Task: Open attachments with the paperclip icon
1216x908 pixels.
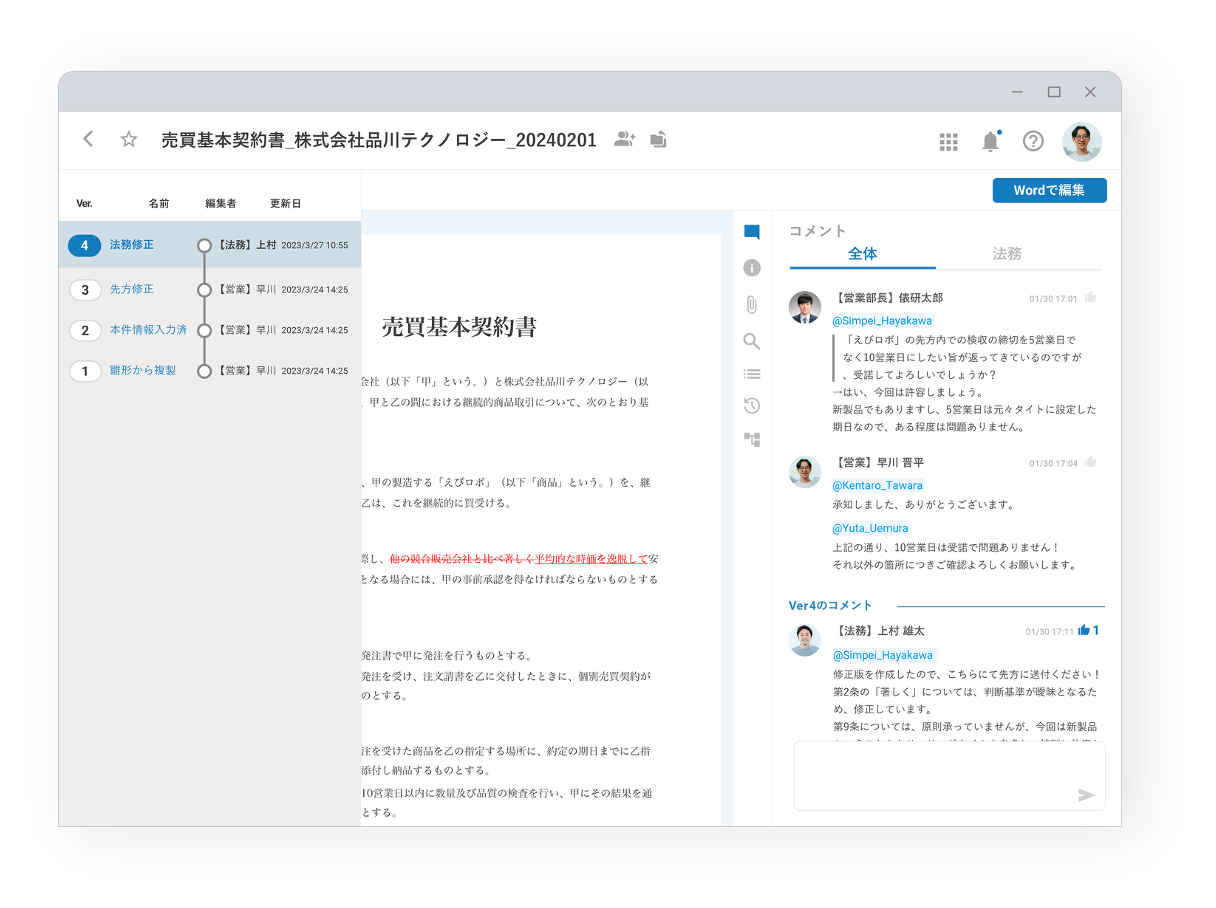Action: click(752, 304)
